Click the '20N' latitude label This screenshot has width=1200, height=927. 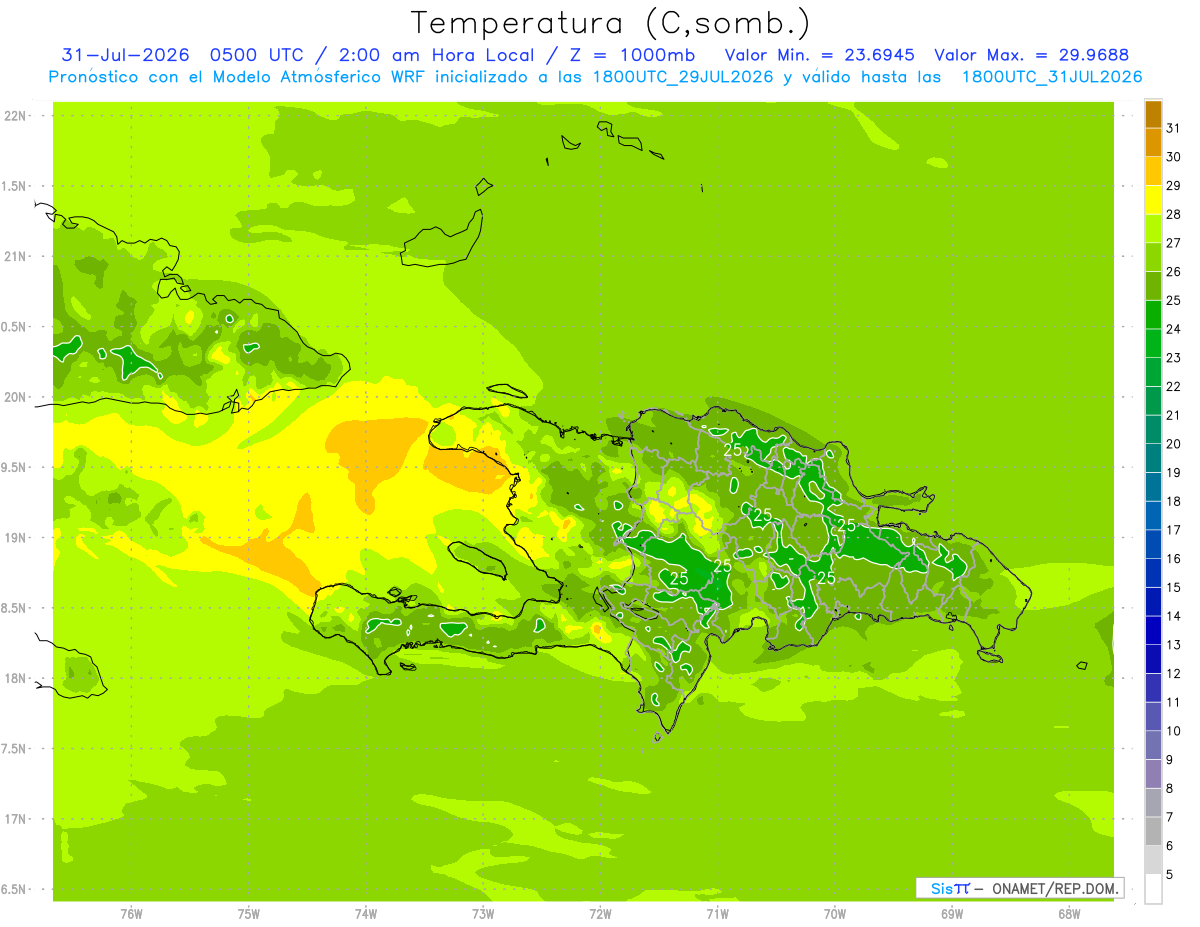[x=16, y=398]
